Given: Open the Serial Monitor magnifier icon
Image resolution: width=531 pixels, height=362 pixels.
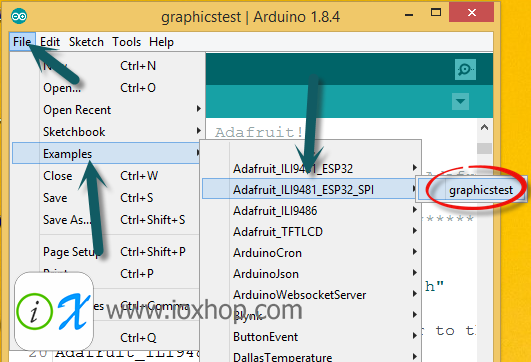Looking at the screenshot, I should coord(465,70).
